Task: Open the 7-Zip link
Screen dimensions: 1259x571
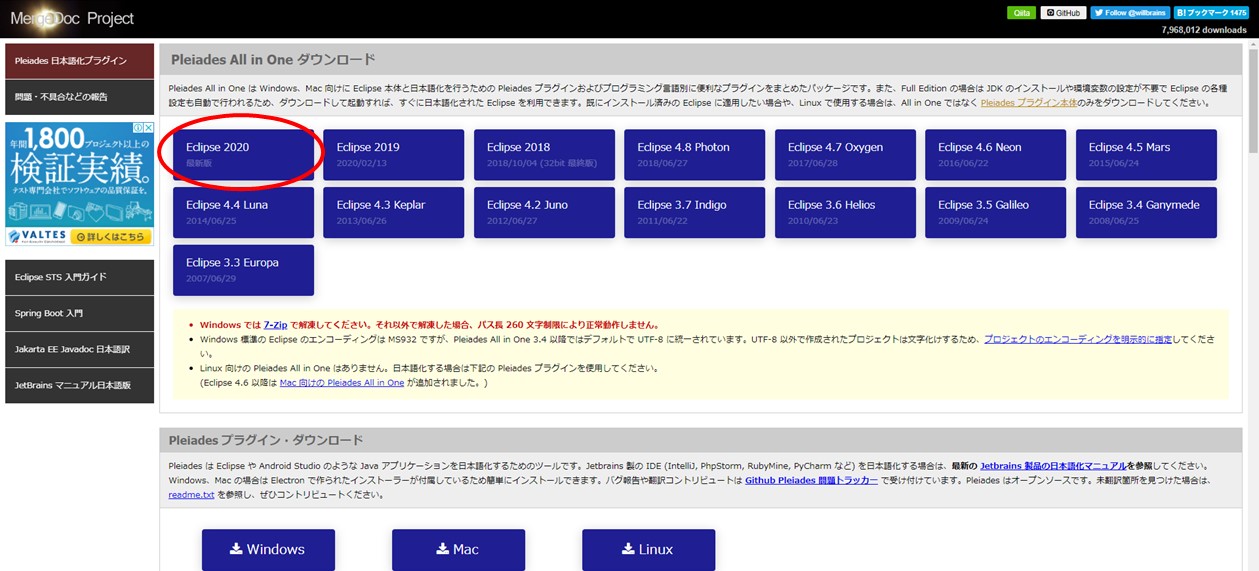Action: click(275, 325)
